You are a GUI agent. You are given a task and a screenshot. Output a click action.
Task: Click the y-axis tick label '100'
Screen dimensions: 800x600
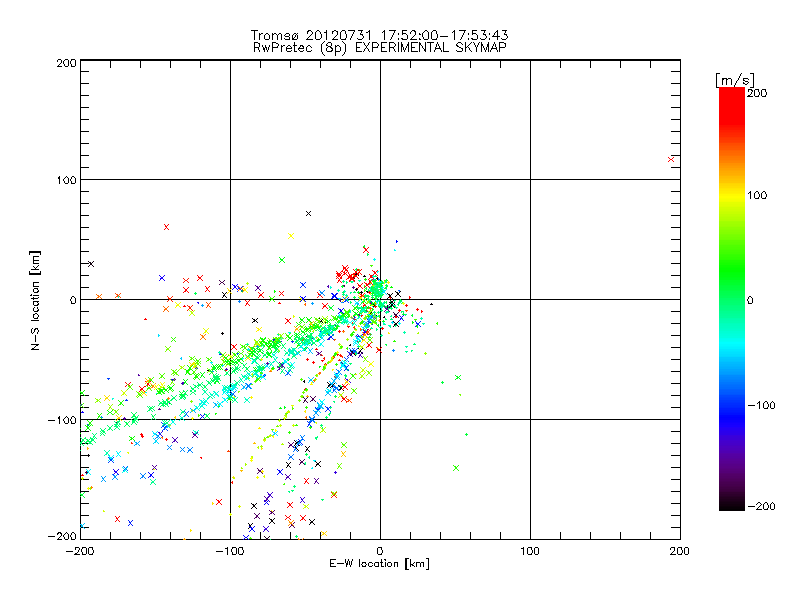click(x=66, y=181)
